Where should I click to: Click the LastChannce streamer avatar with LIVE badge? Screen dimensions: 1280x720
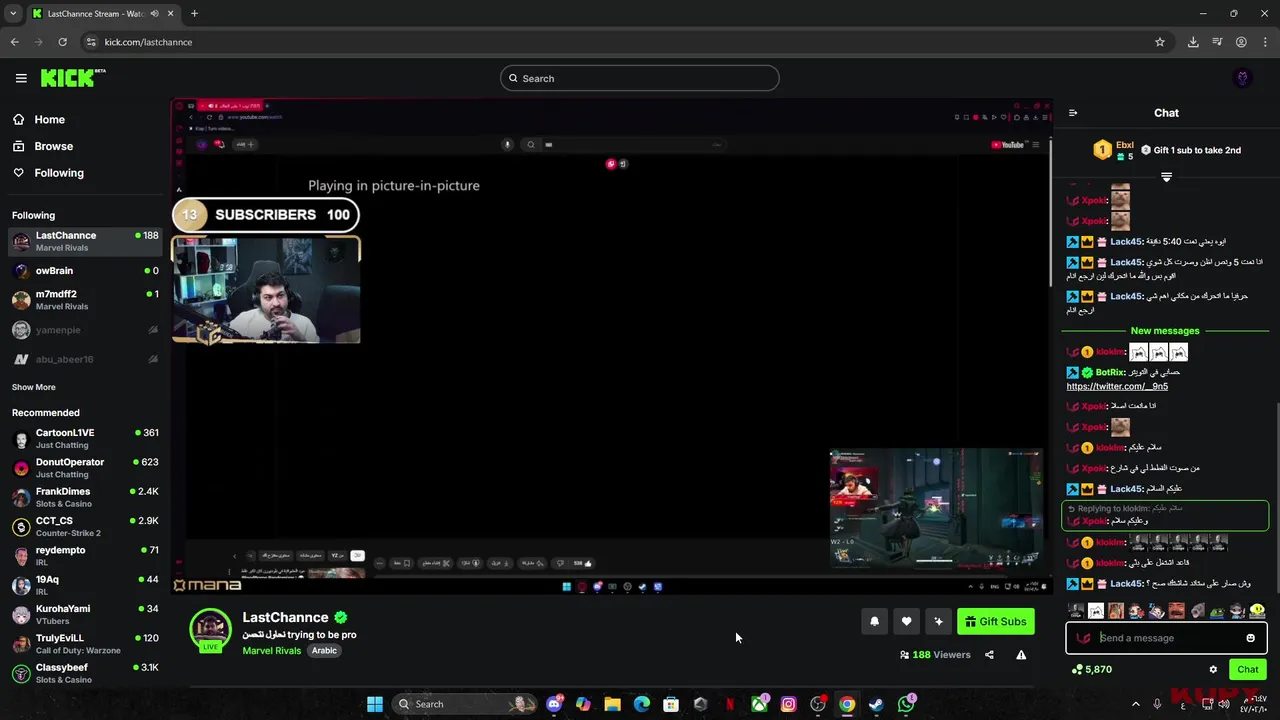click(210, 630)
